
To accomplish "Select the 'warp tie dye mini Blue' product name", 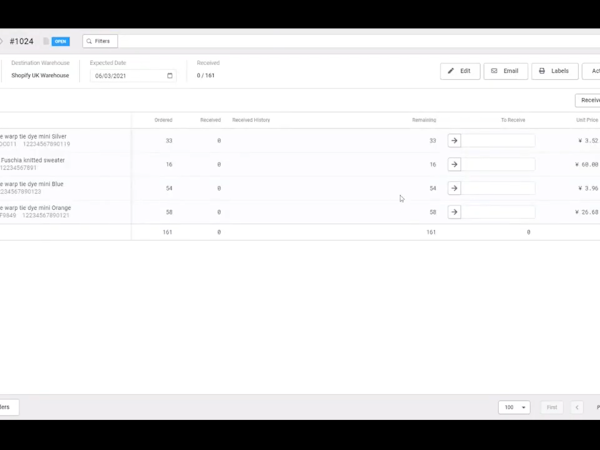I will pyautogui.click(x=32, y=184).
